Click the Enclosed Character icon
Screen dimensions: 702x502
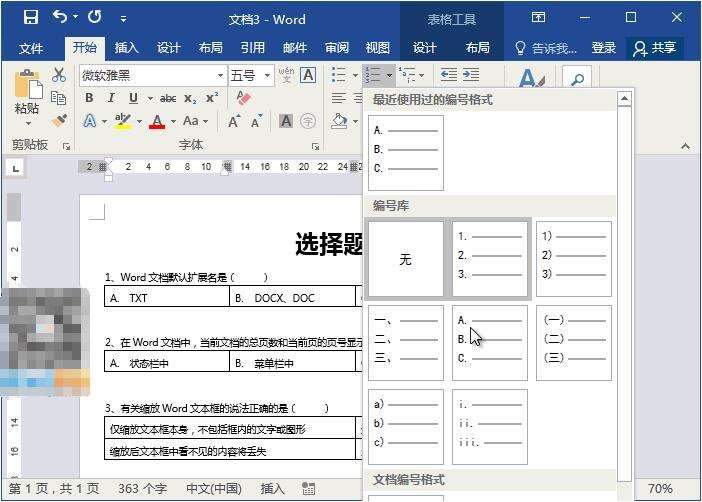tap(308, 121)
